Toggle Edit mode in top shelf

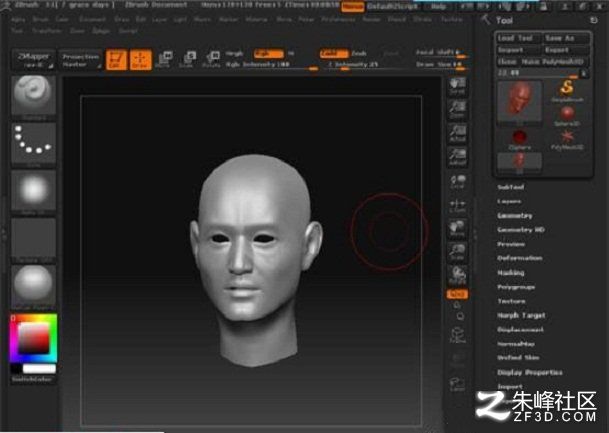click(x=117, y=60)
